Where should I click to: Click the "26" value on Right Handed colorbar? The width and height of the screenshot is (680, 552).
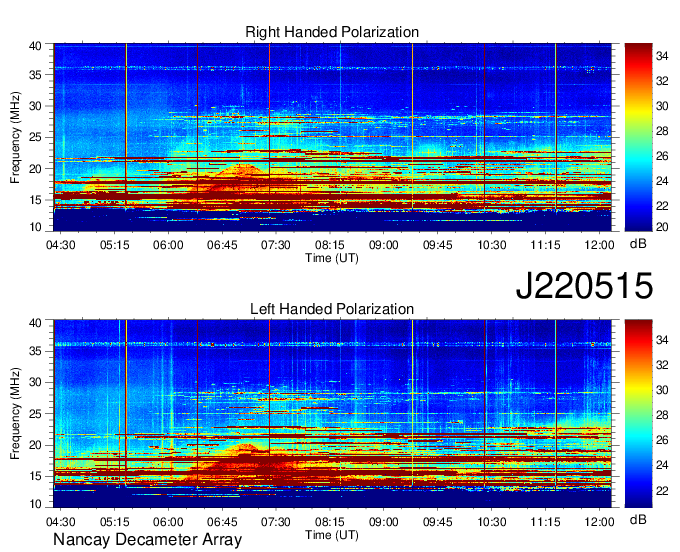point(662,156)
